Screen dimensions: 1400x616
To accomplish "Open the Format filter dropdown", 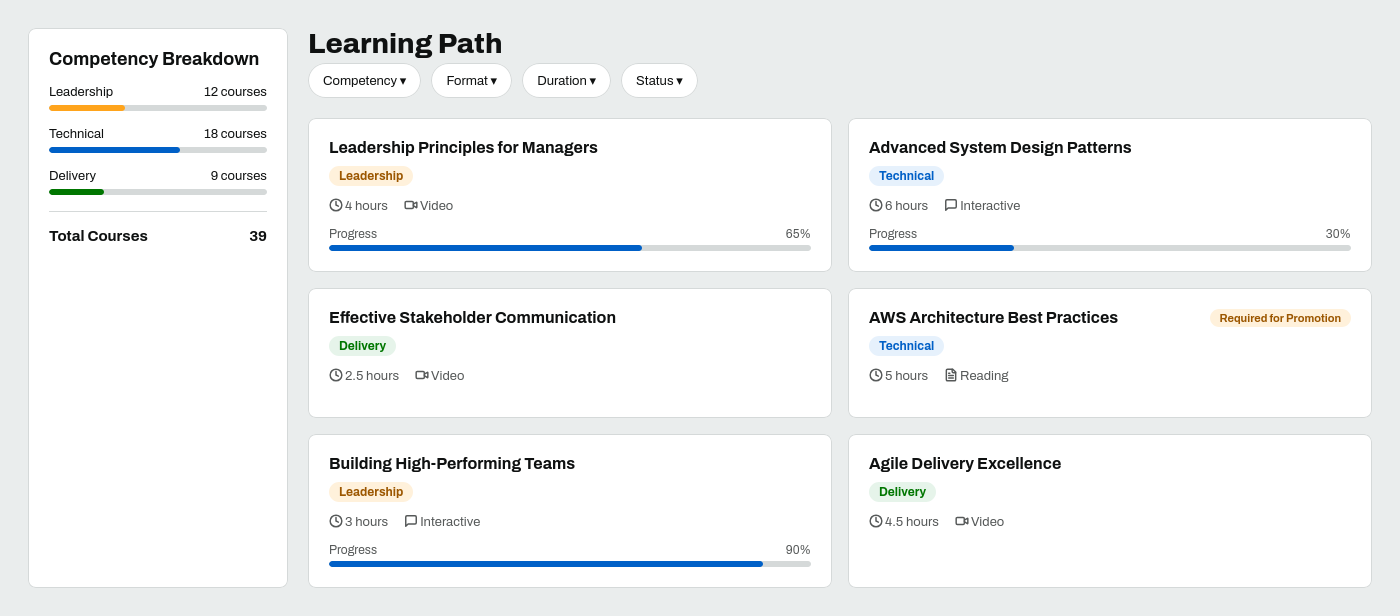I will [x=471, y=81].
